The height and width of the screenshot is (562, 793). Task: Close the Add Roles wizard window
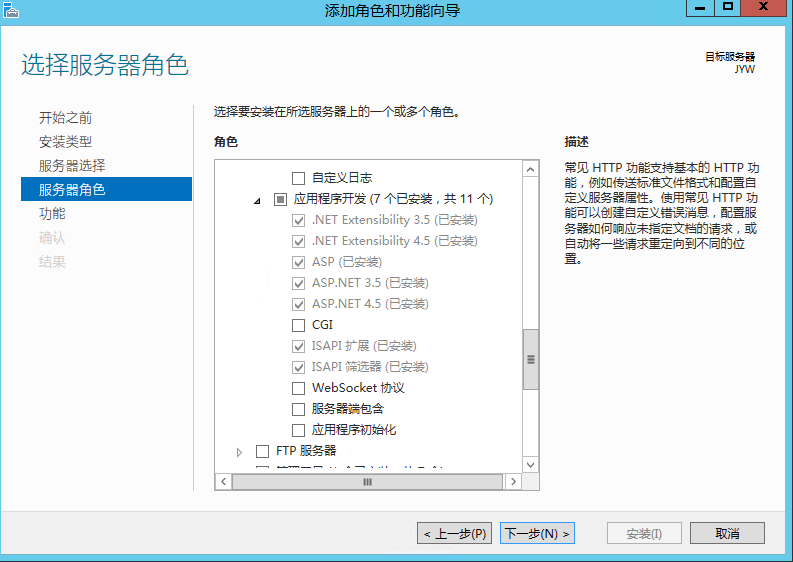(x=767, y=8)
